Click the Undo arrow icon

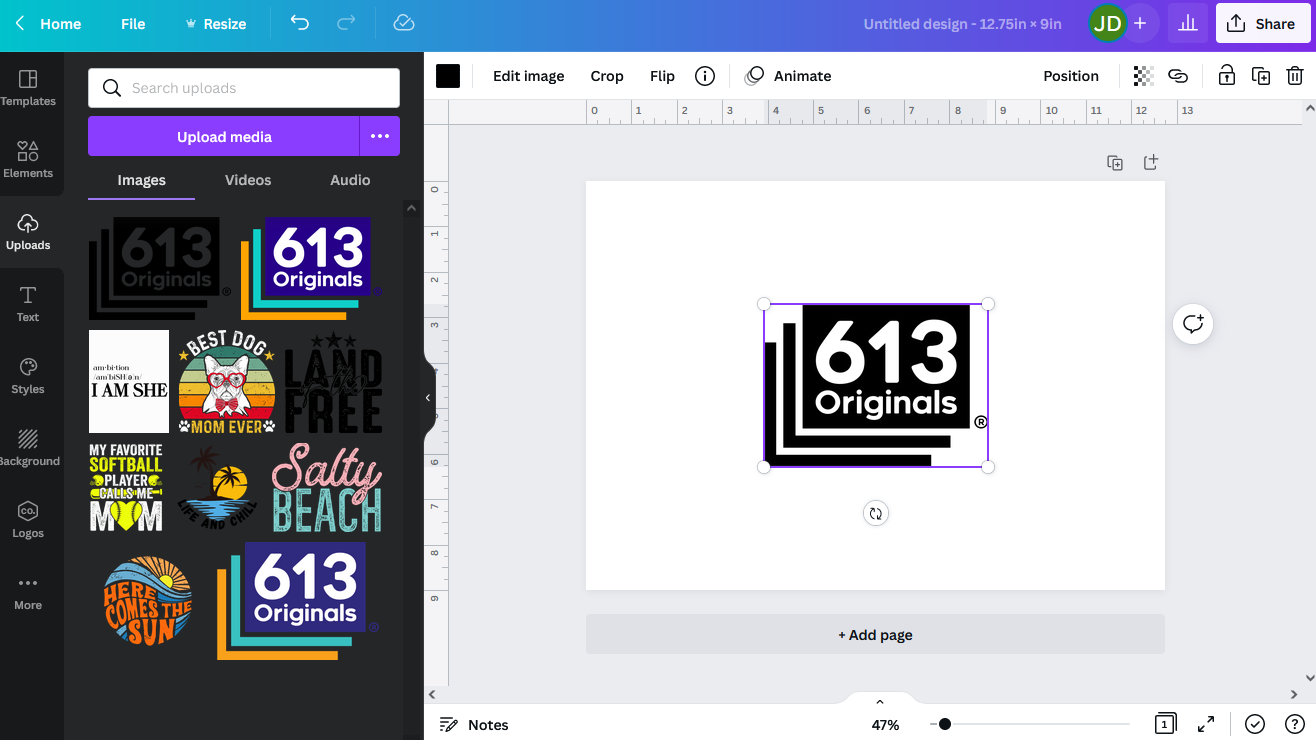(300, 23)
